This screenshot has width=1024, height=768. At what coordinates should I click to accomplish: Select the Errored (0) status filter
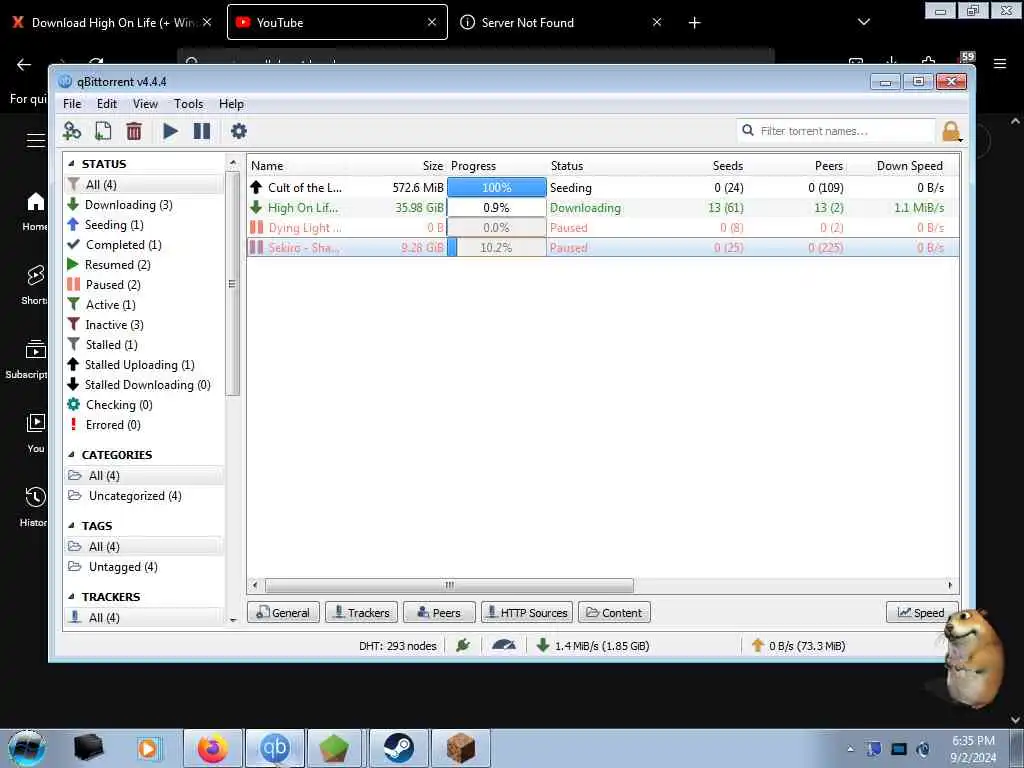click(113, 425)
